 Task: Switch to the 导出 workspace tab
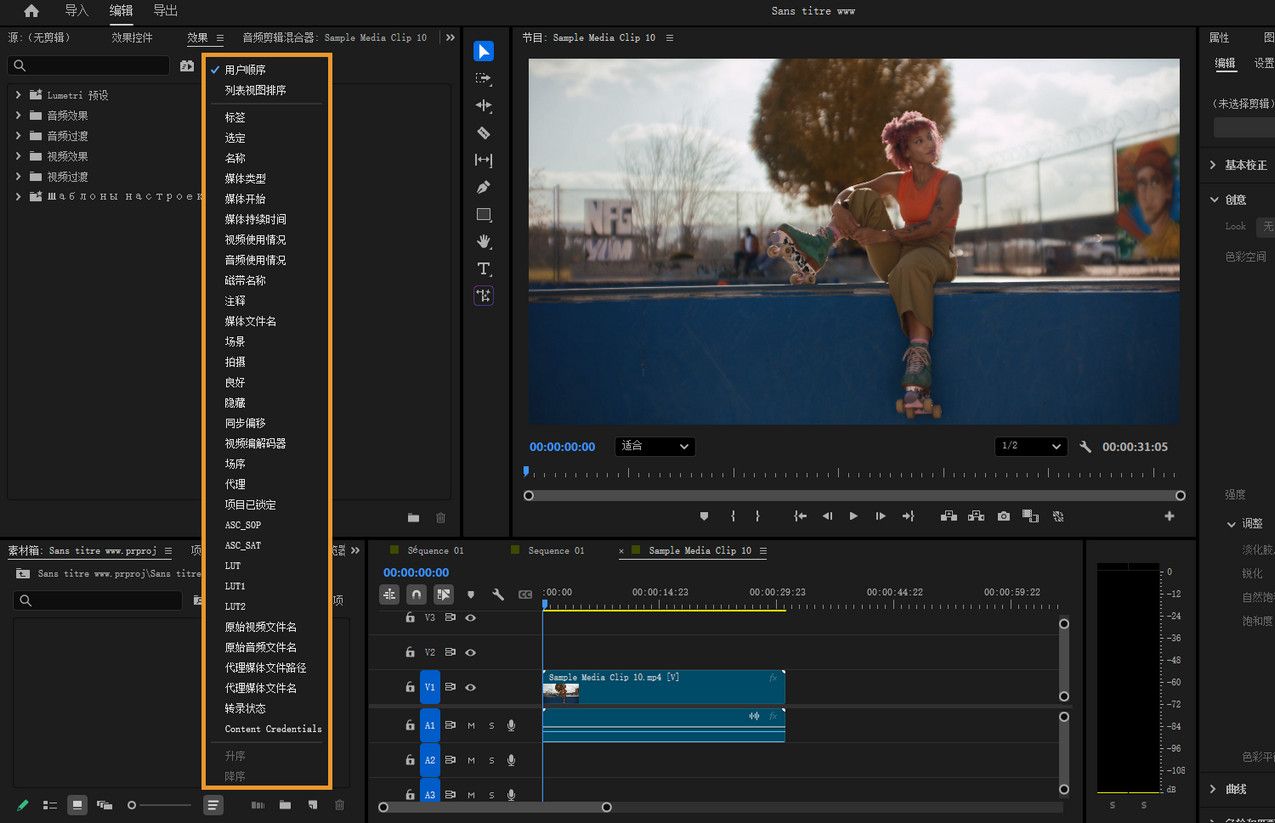pos(165,11)
